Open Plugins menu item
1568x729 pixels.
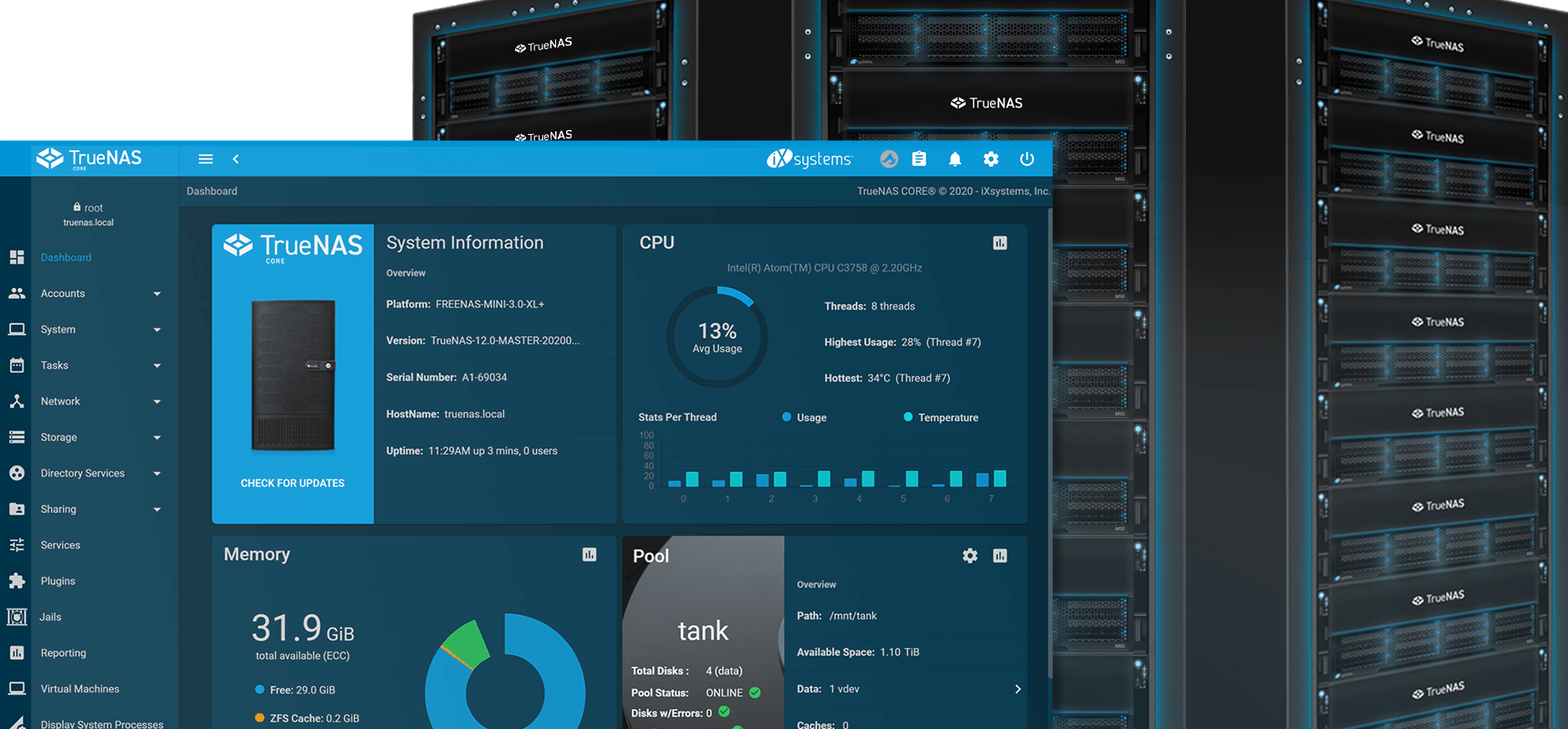click(58, 580)
